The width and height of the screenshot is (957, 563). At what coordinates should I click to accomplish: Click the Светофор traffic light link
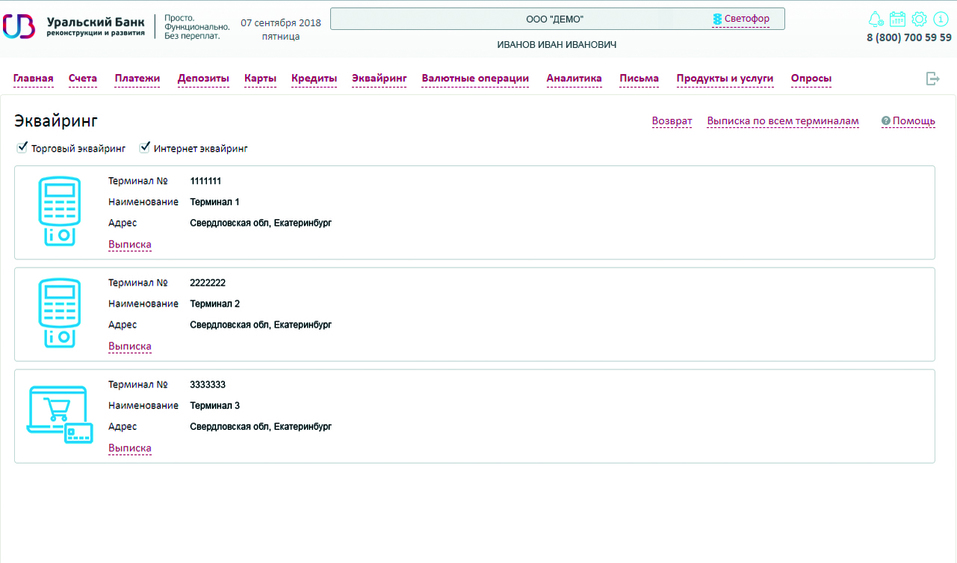pyautogui.click(x=746, y=19)
